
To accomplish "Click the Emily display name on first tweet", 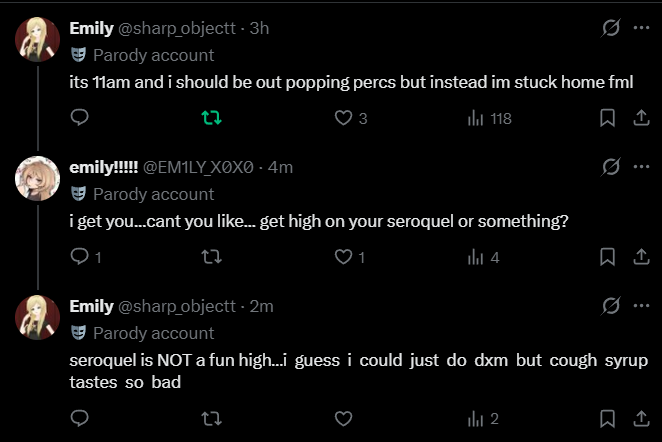I will pyautogui.click(x=92, y=28).
